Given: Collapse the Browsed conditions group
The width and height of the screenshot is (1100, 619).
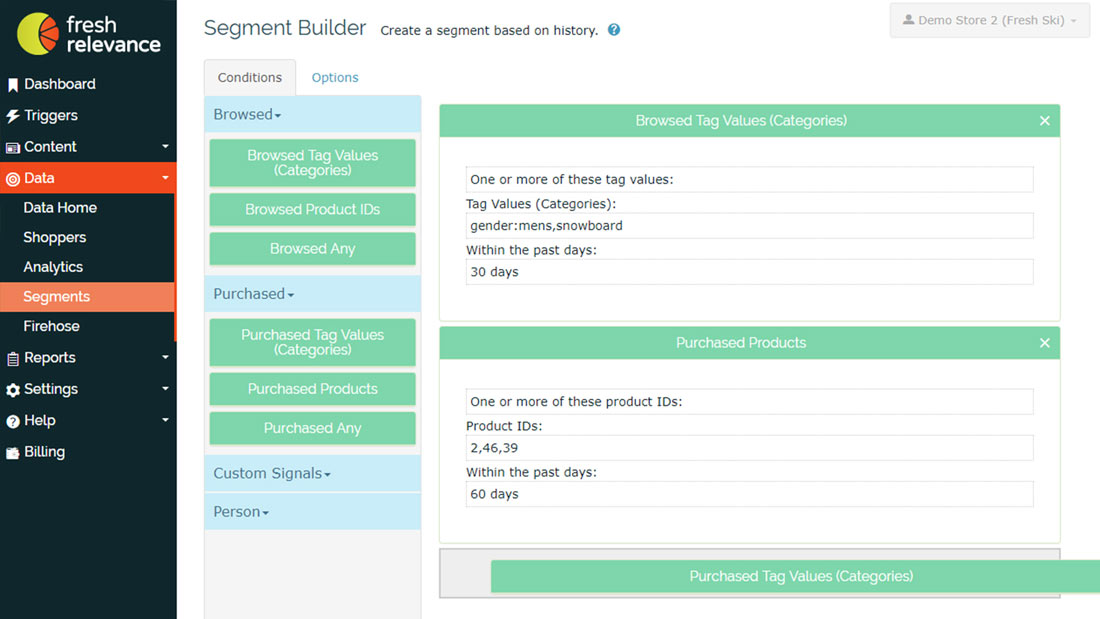Looking at the screenshot, I should tap(247, 115).
